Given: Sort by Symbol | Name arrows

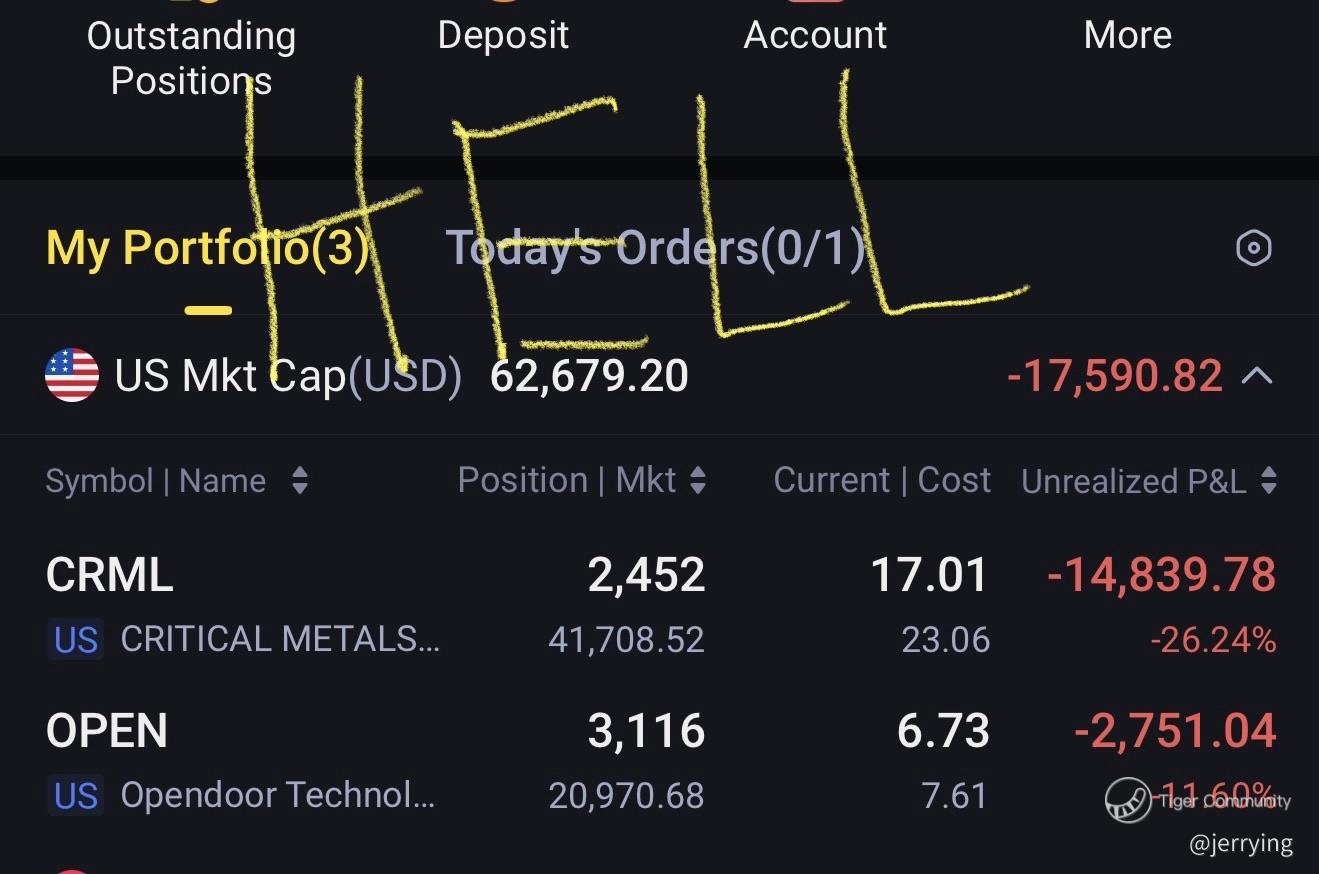Looking at the screenshot, I should point(299,481).
